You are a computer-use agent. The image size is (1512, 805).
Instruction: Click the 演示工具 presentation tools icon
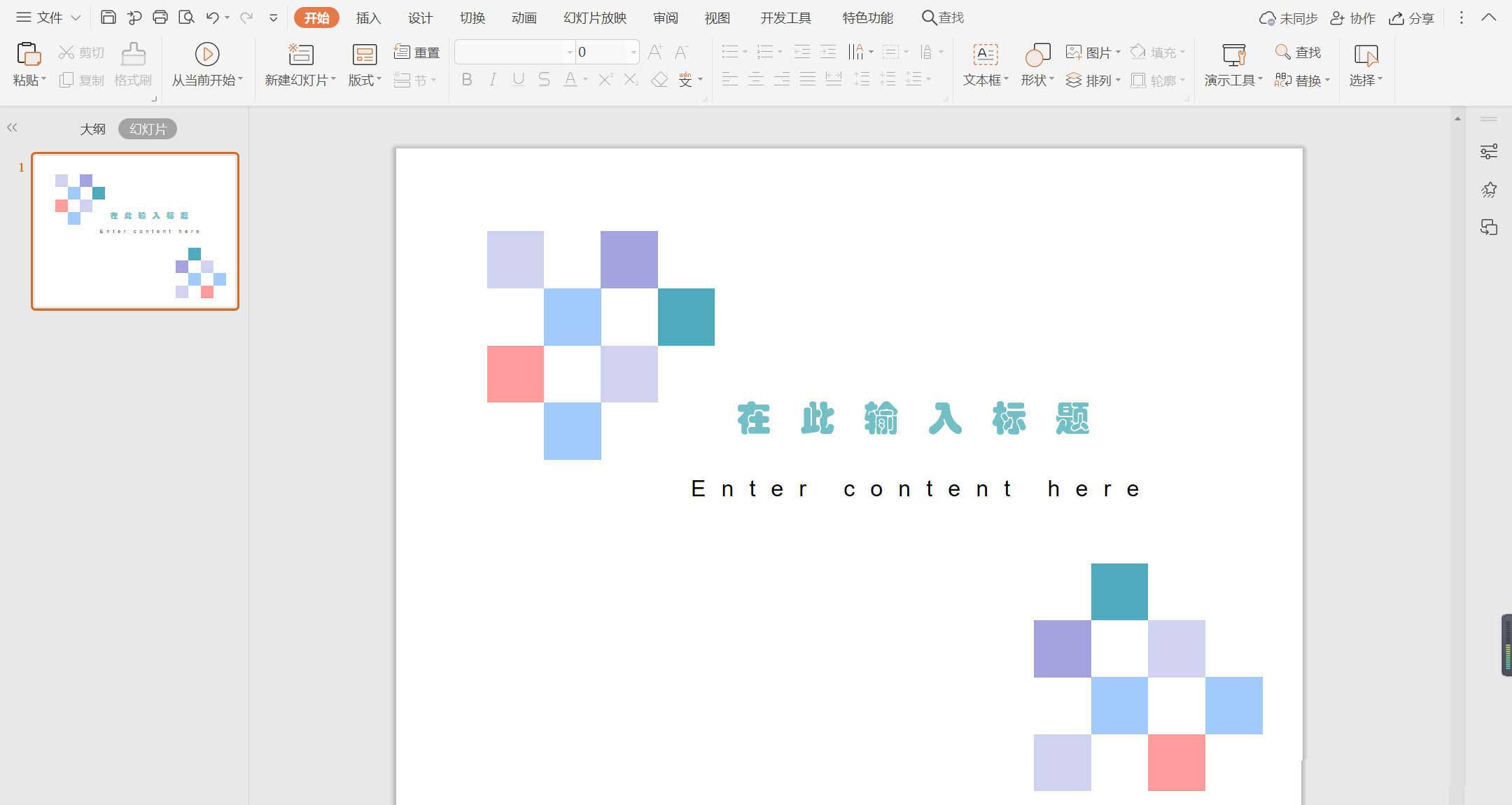click(1233, 55)
